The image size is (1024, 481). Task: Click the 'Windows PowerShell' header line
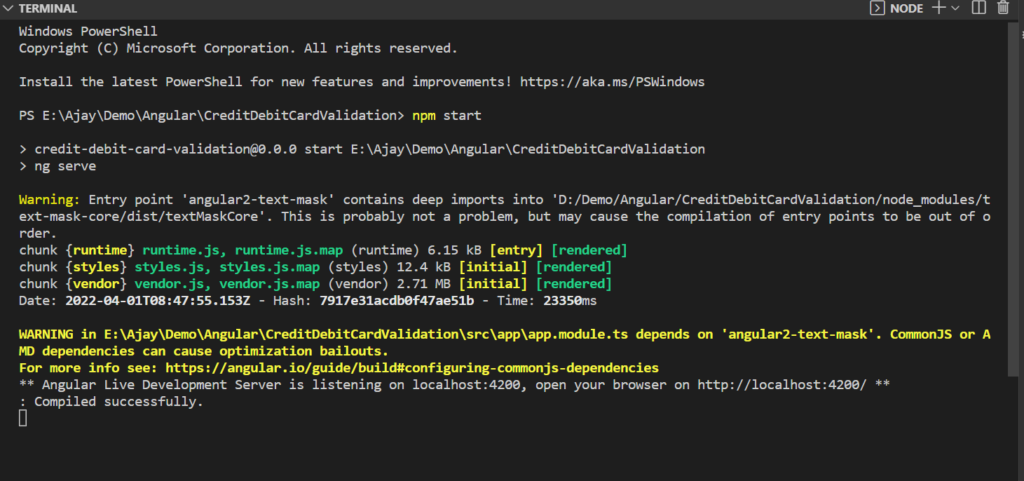point(88,31)
